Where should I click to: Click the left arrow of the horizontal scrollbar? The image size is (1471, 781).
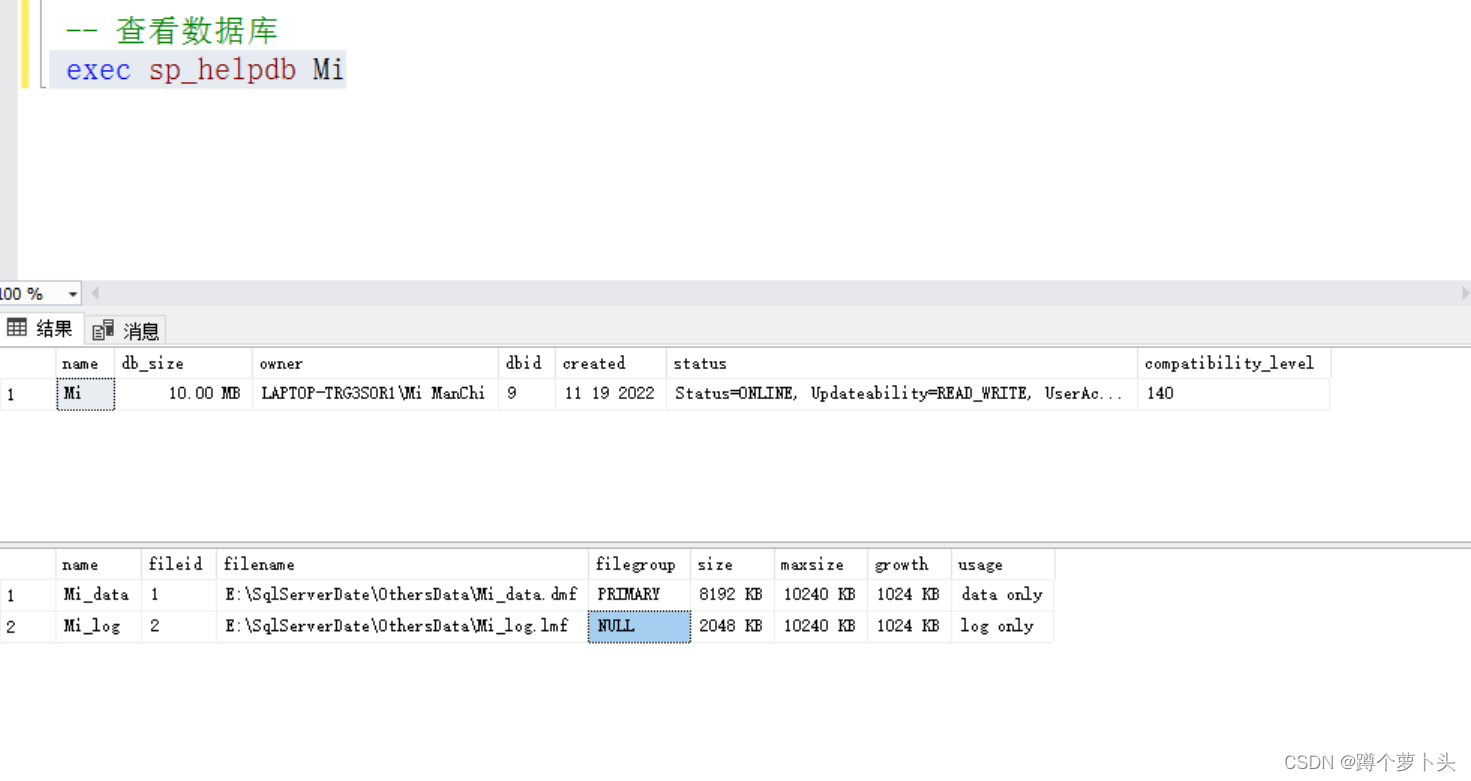point(94,292)
